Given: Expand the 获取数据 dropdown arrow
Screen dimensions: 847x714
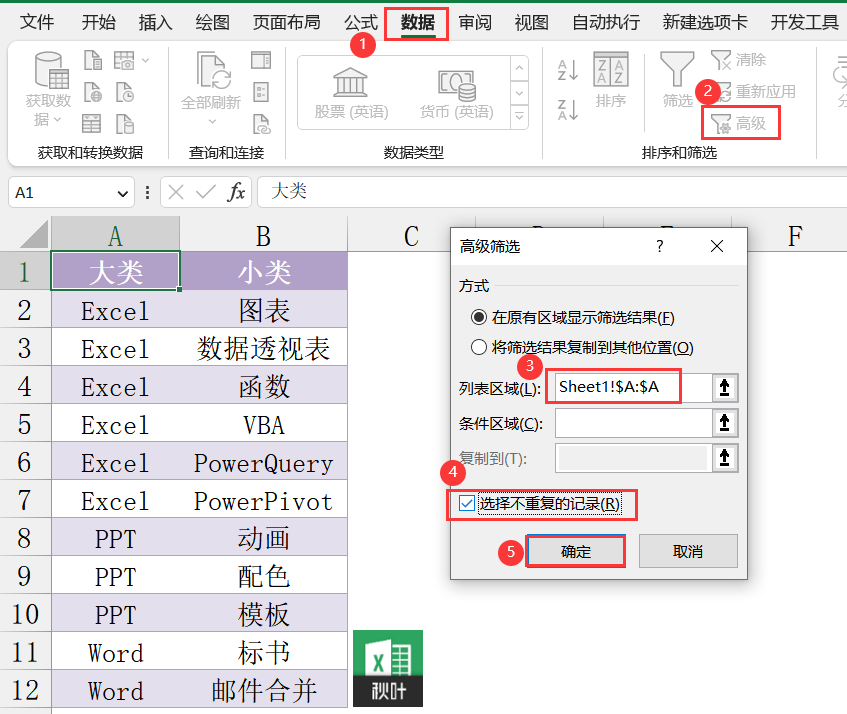Looking at the screenshot, I should 57,119.
